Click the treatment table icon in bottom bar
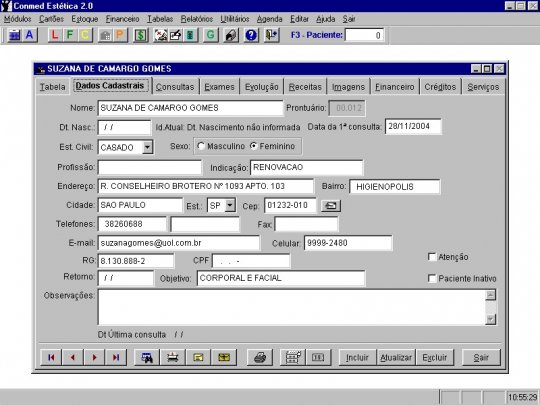 click(x=173, y=357)
